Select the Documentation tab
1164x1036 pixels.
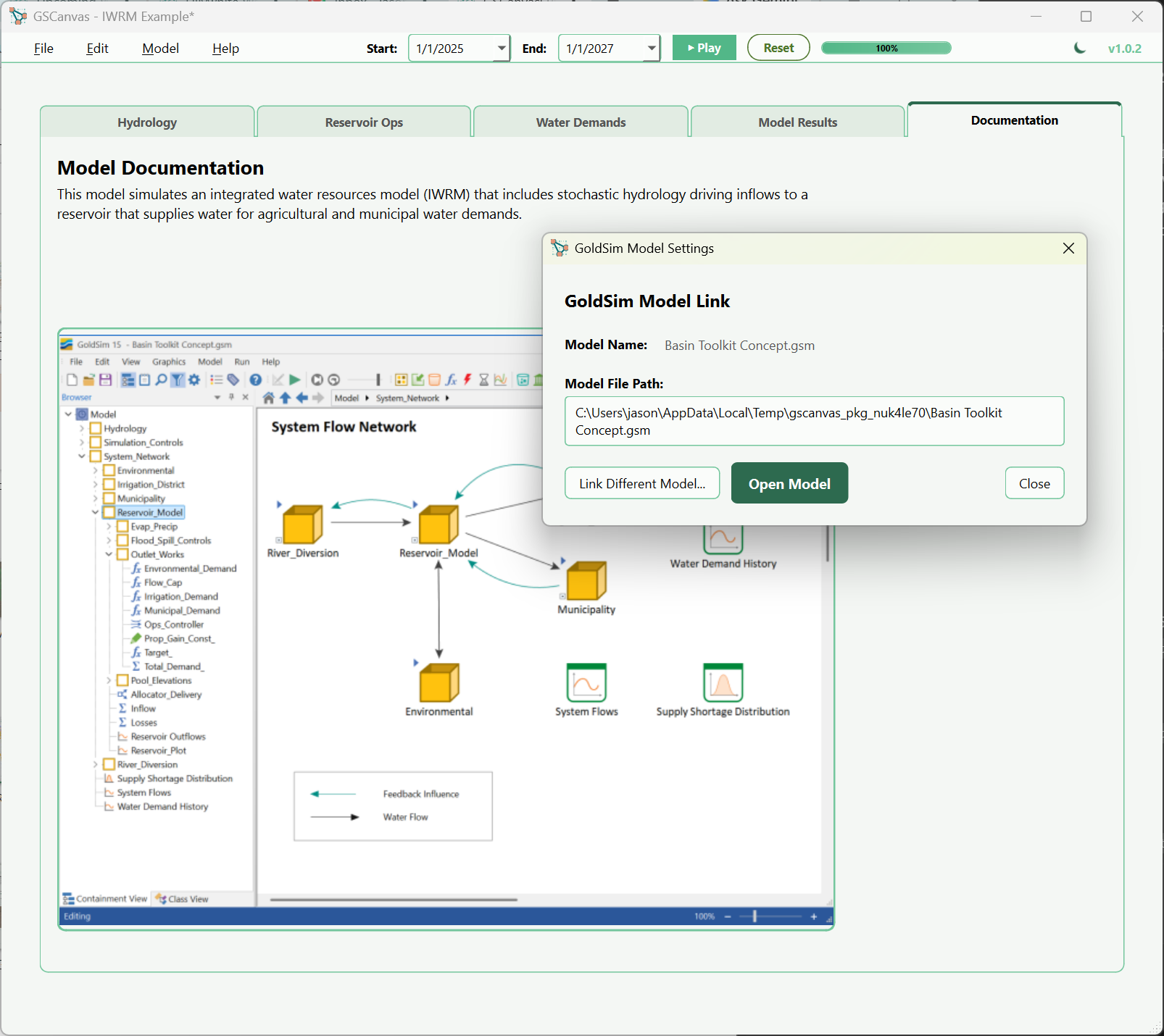(x=1015, y=120)
